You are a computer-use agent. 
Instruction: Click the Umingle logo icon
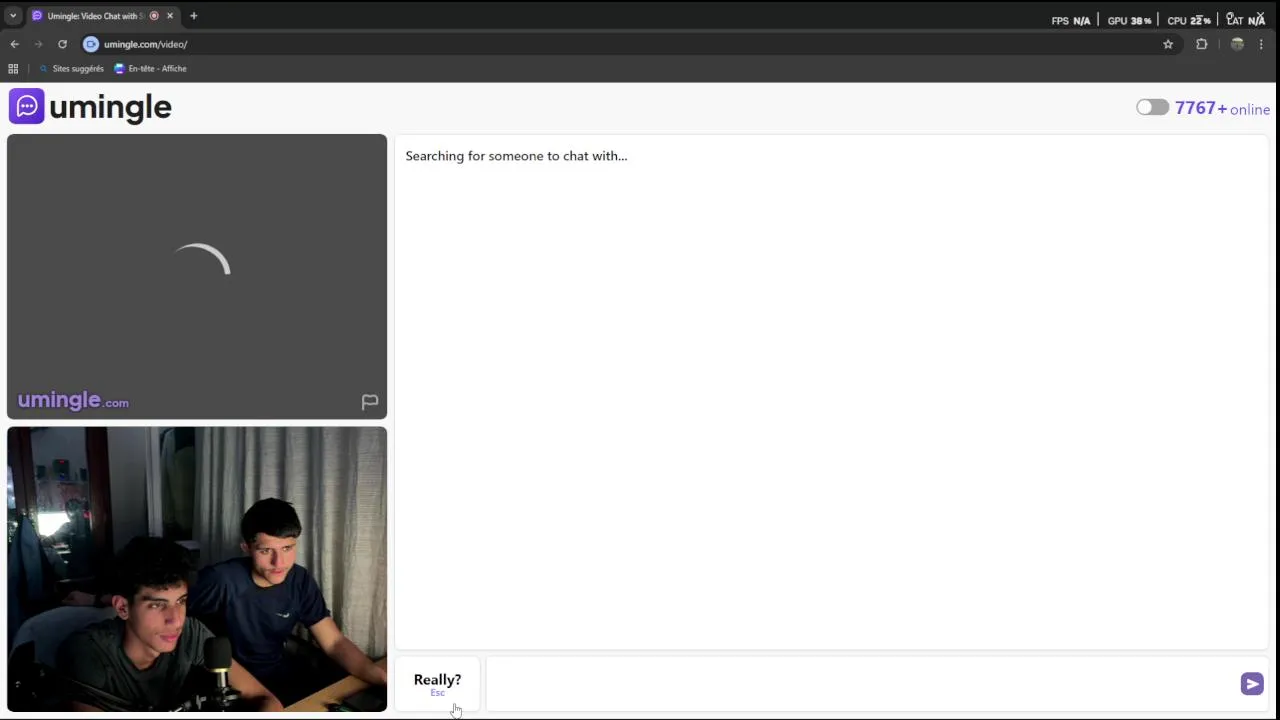tap(27, 106)
